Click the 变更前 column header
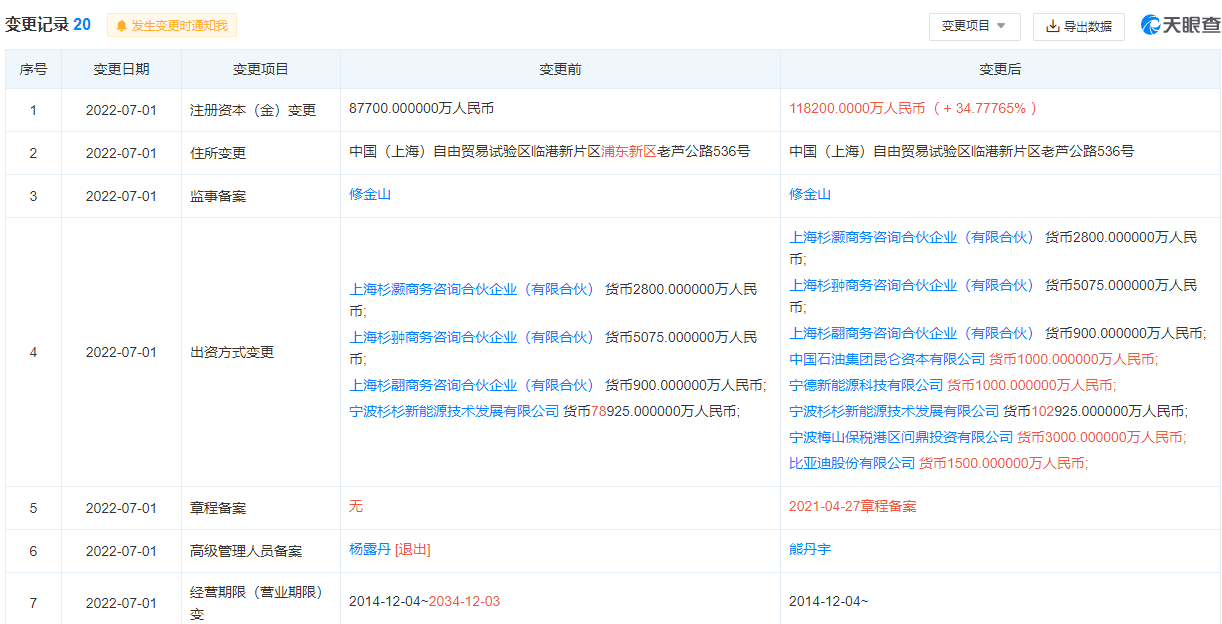This screenshot has width=1222, height=624. tap(560, 69)
